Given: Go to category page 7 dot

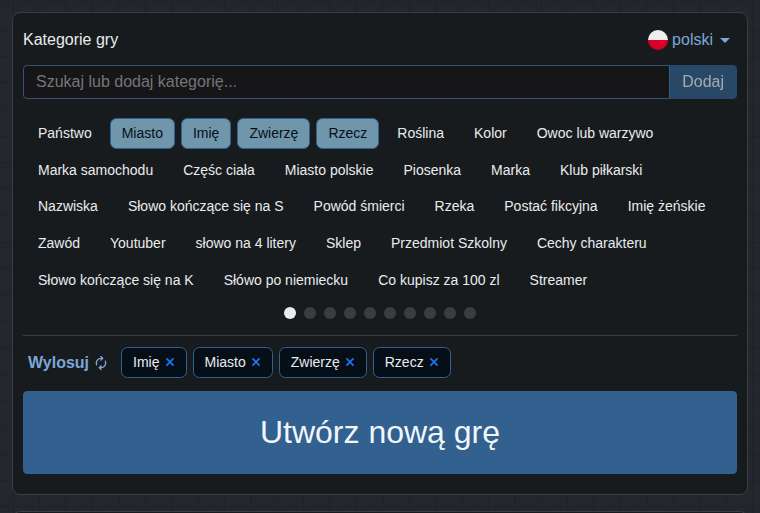Looking at the screenshot, I should coord(410,313).
